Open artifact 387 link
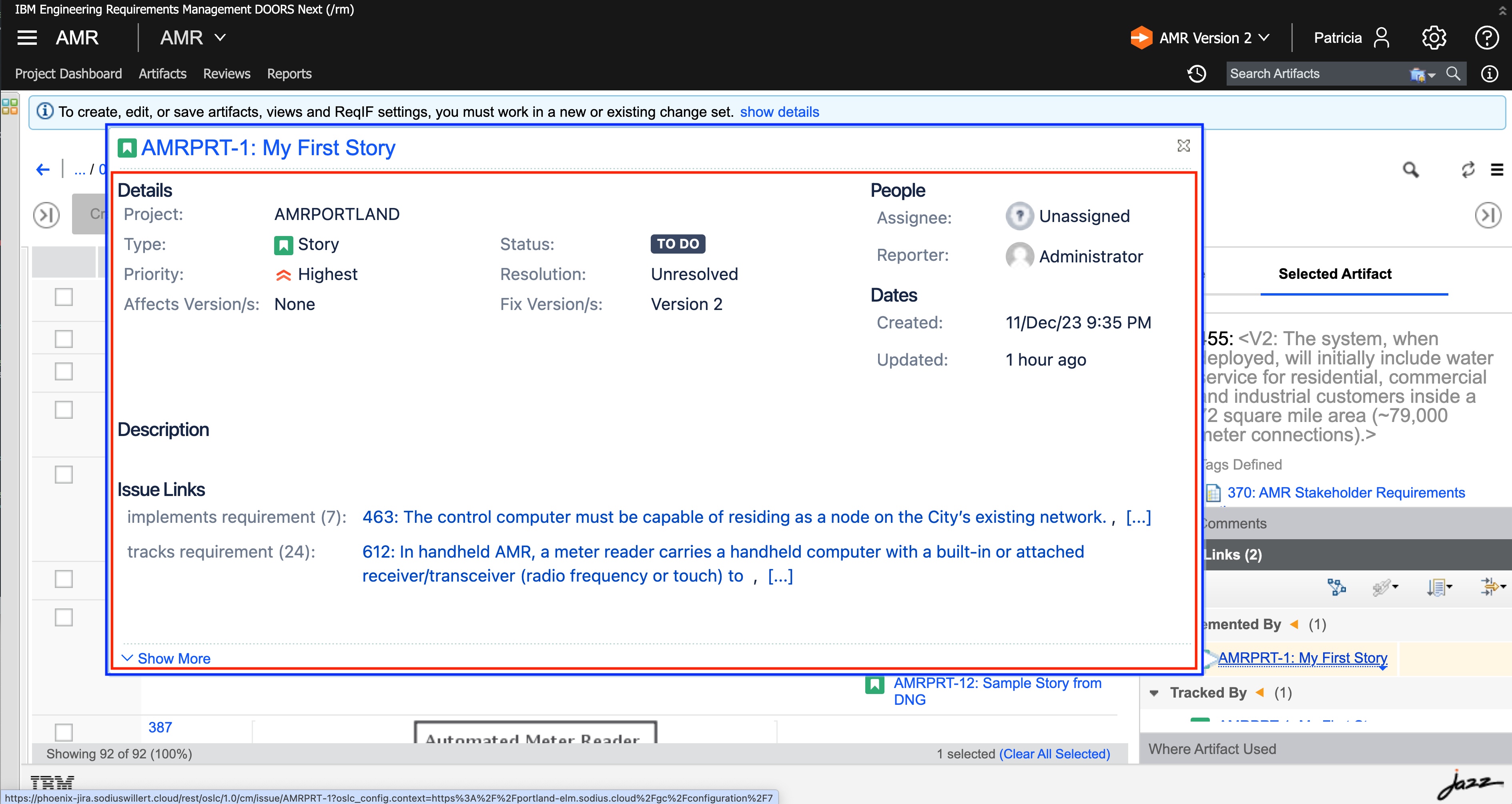 coord(160,728)
